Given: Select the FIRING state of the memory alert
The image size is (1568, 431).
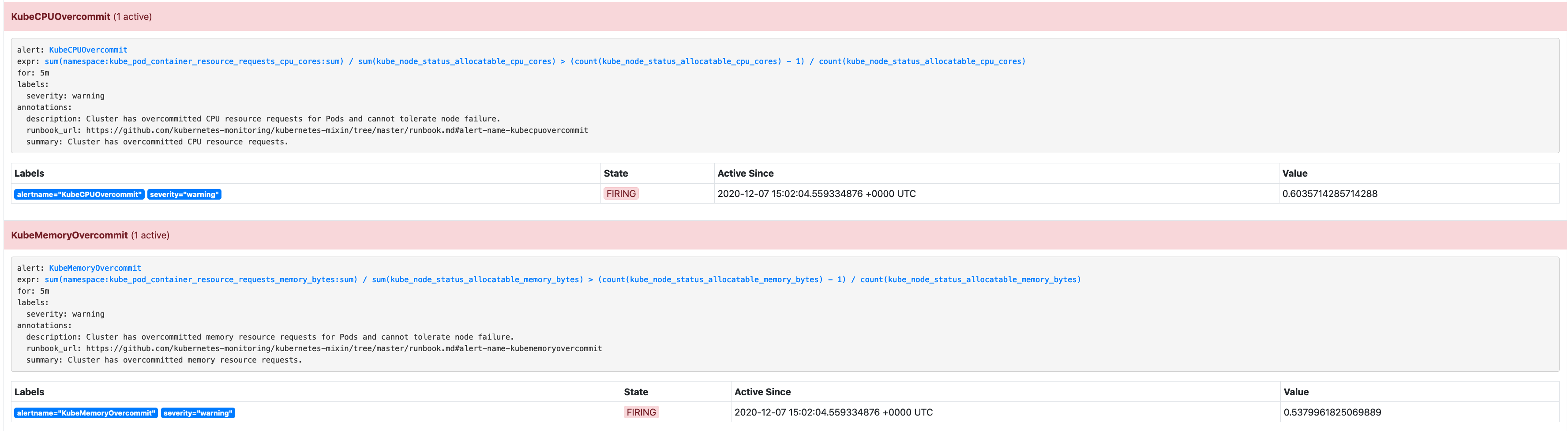Looking at the screenshot, I should point(641,412).
